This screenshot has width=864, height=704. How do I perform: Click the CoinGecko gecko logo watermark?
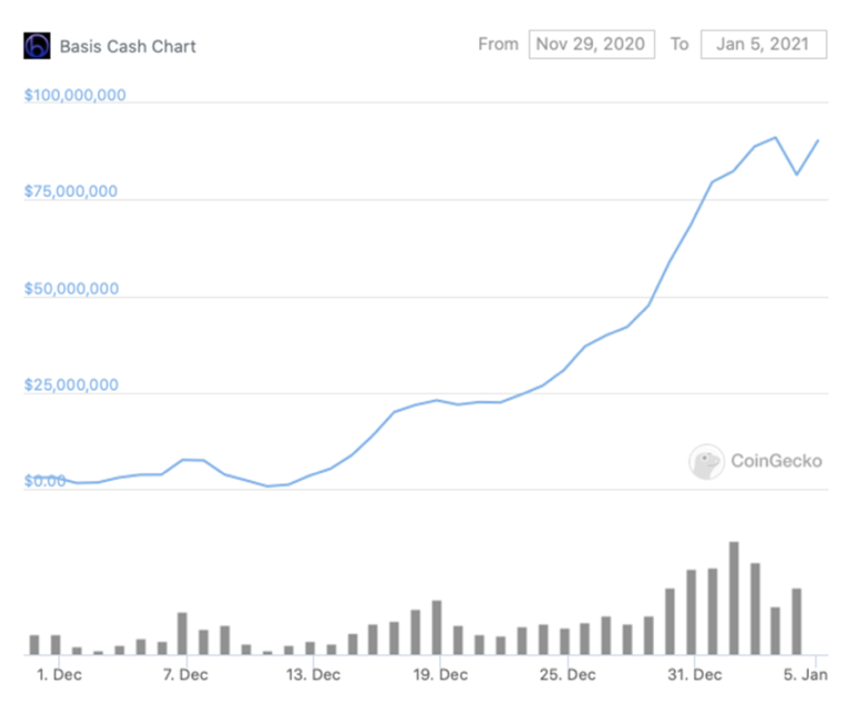tap(706, 462)
